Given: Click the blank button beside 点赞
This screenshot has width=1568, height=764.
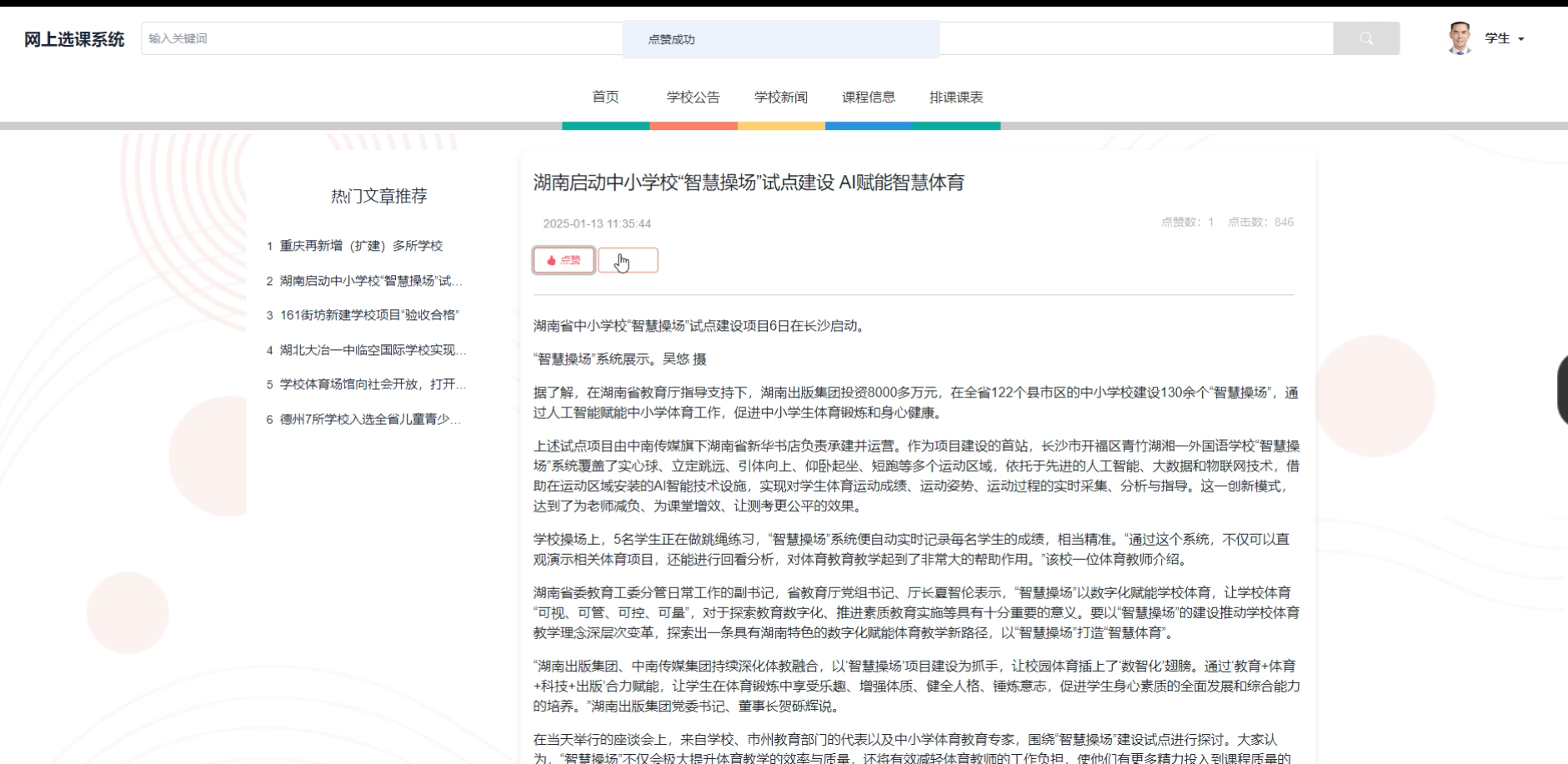Looking at the screenshot, I should (x=628, y=260).
